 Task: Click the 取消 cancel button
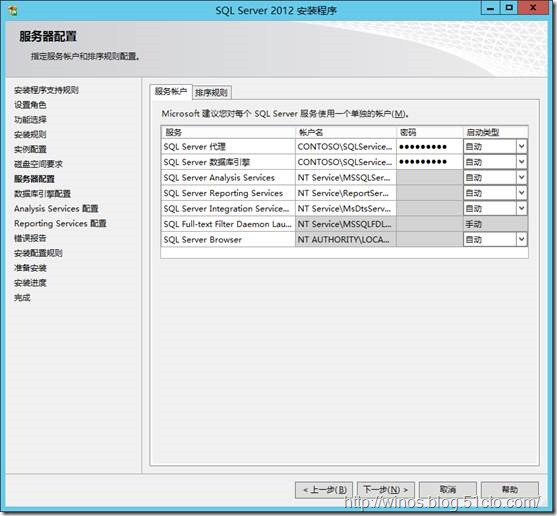coord(448,490)
